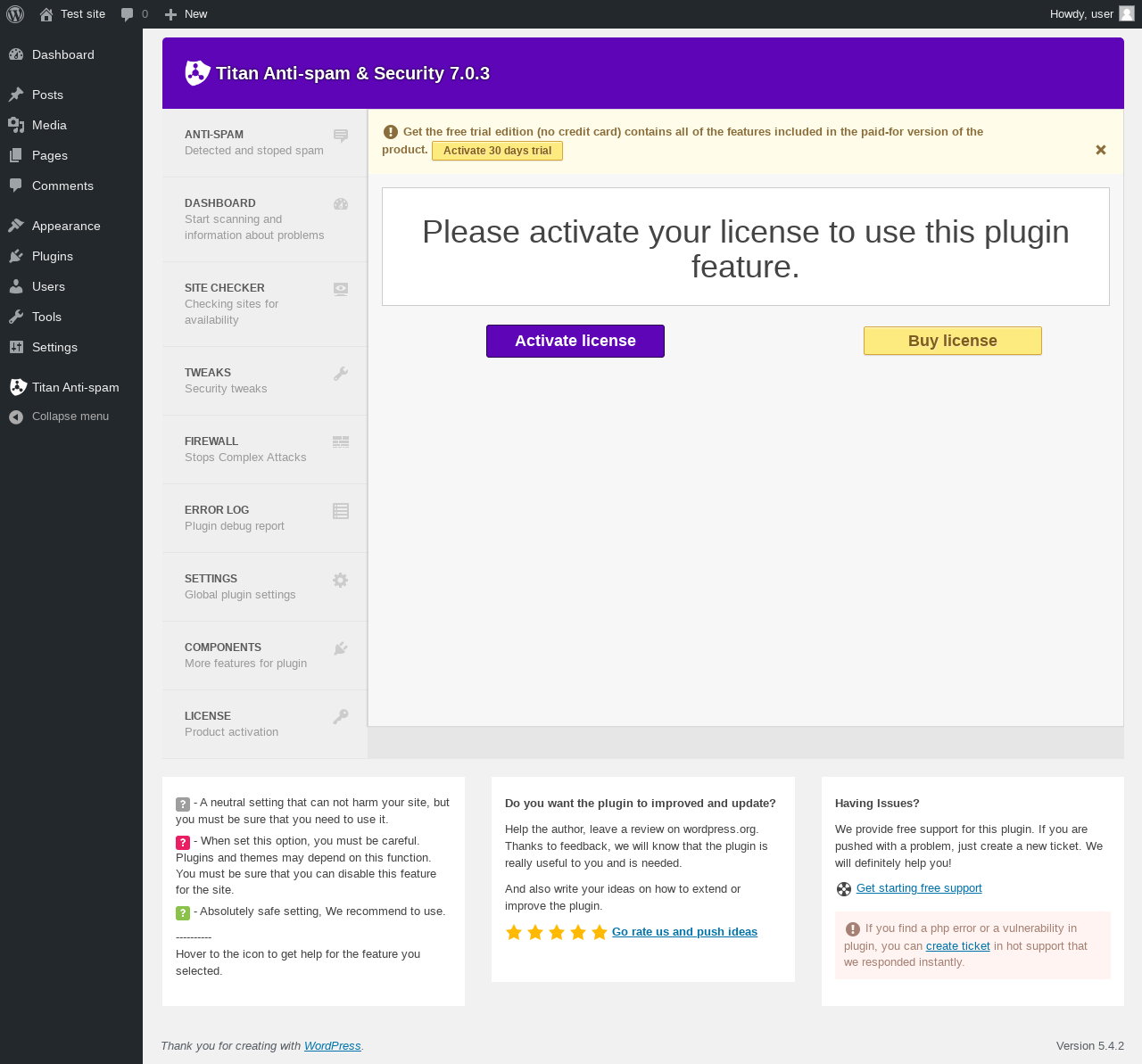This screenshot has width=1142, height=1064.
Task: Click Activate 30 days trial button
Action: 497,151
